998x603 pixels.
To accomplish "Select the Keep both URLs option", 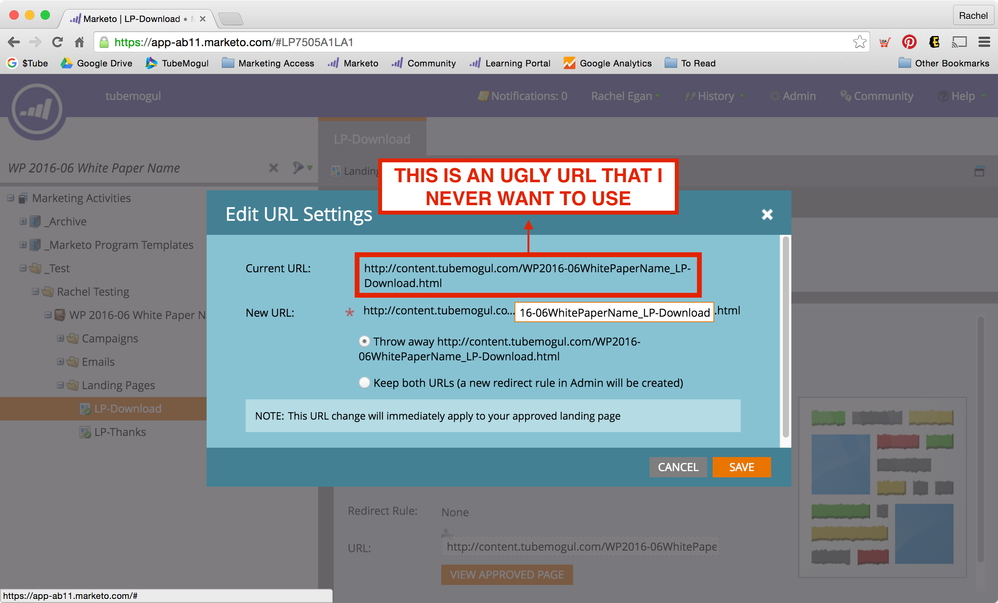I will (x=364, y=383).
